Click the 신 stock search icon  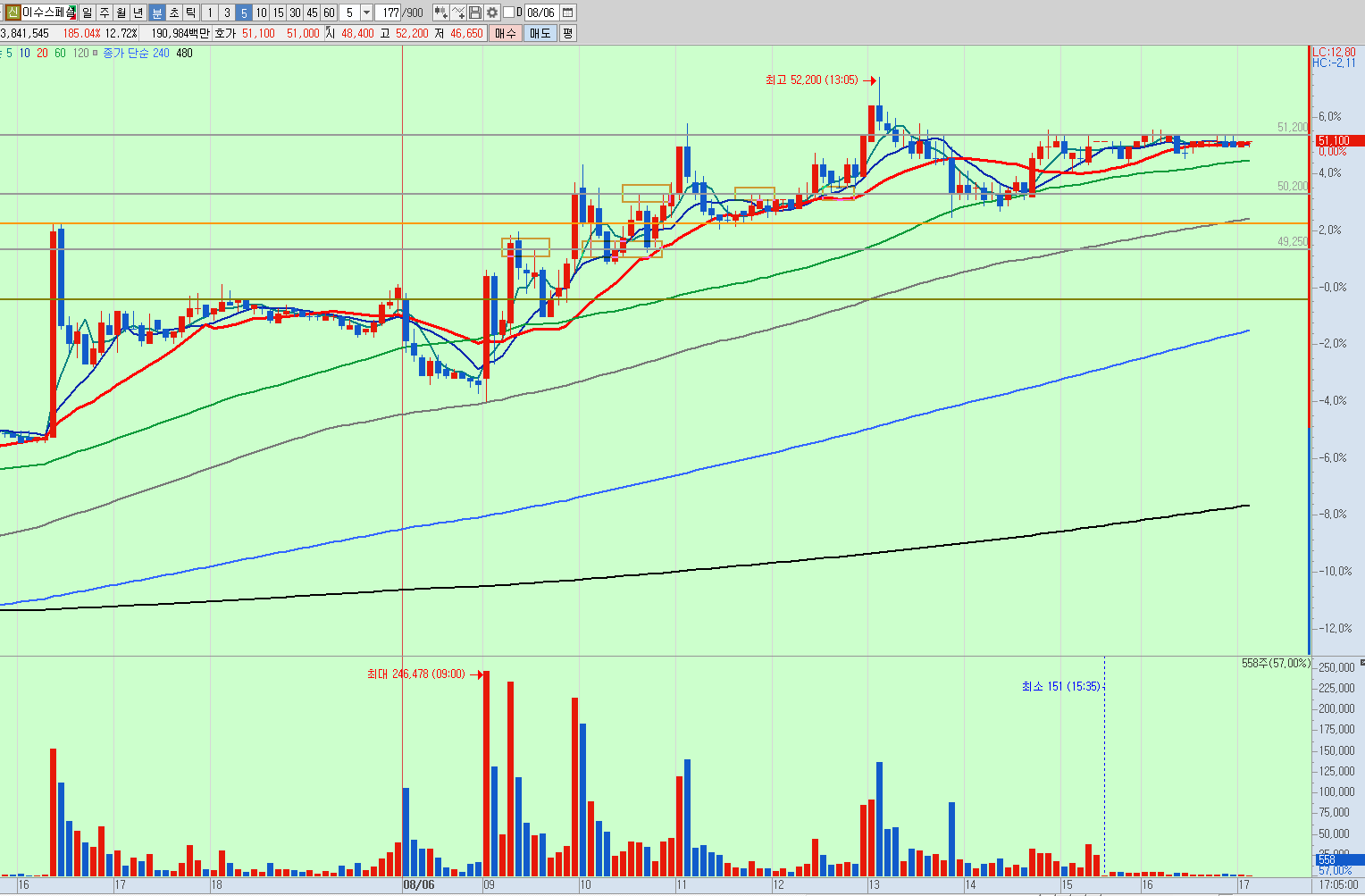tap(13, 13)
